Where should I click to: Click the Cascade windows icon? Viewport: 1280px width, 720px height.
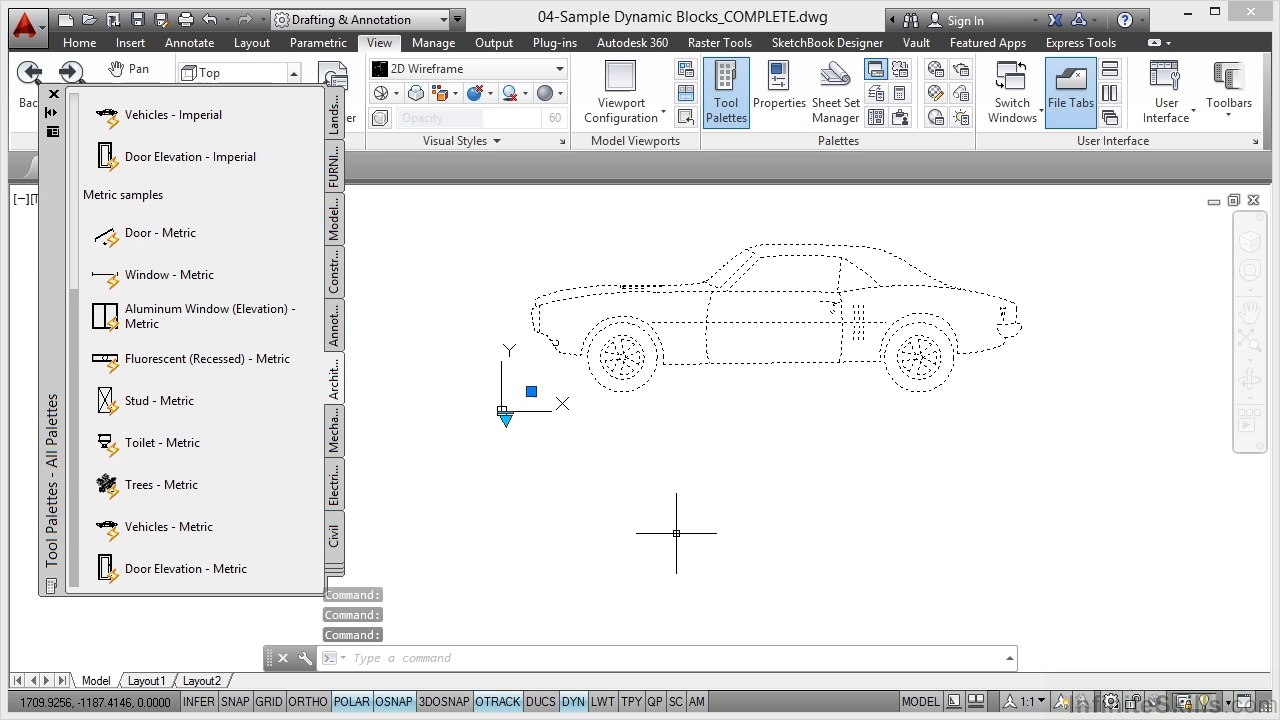[x=1110, y=117]
